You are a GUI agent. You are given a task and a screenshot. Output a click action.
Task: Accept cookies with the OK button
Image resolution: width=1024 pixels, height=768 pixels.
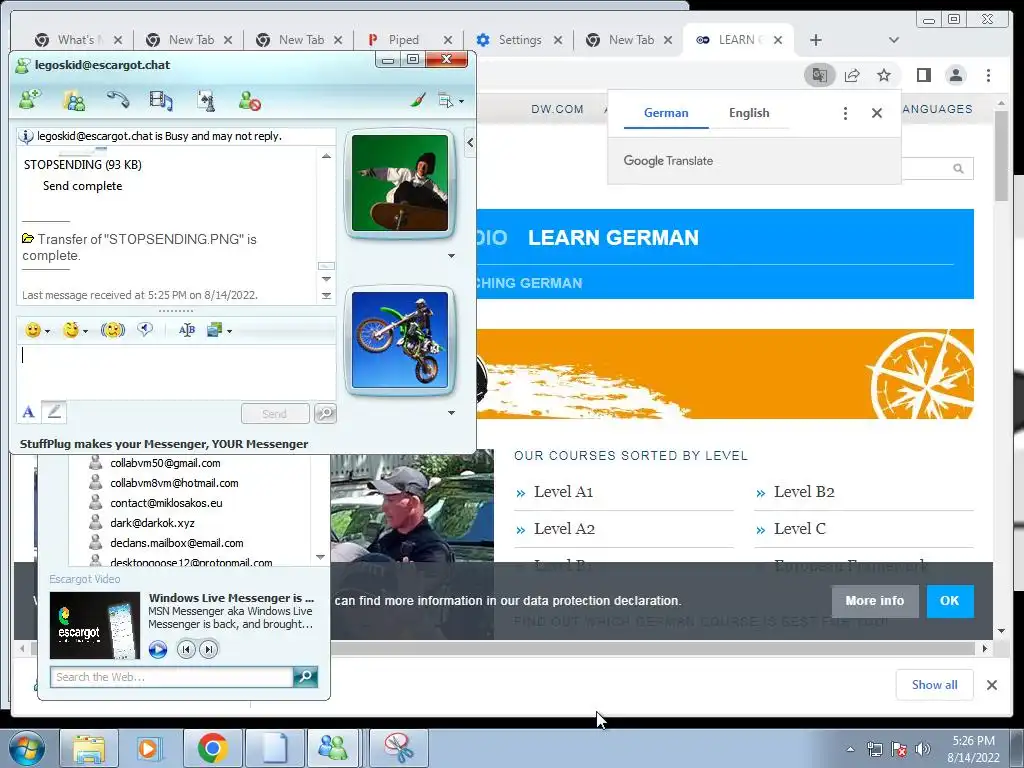click(x=949, y=601)
